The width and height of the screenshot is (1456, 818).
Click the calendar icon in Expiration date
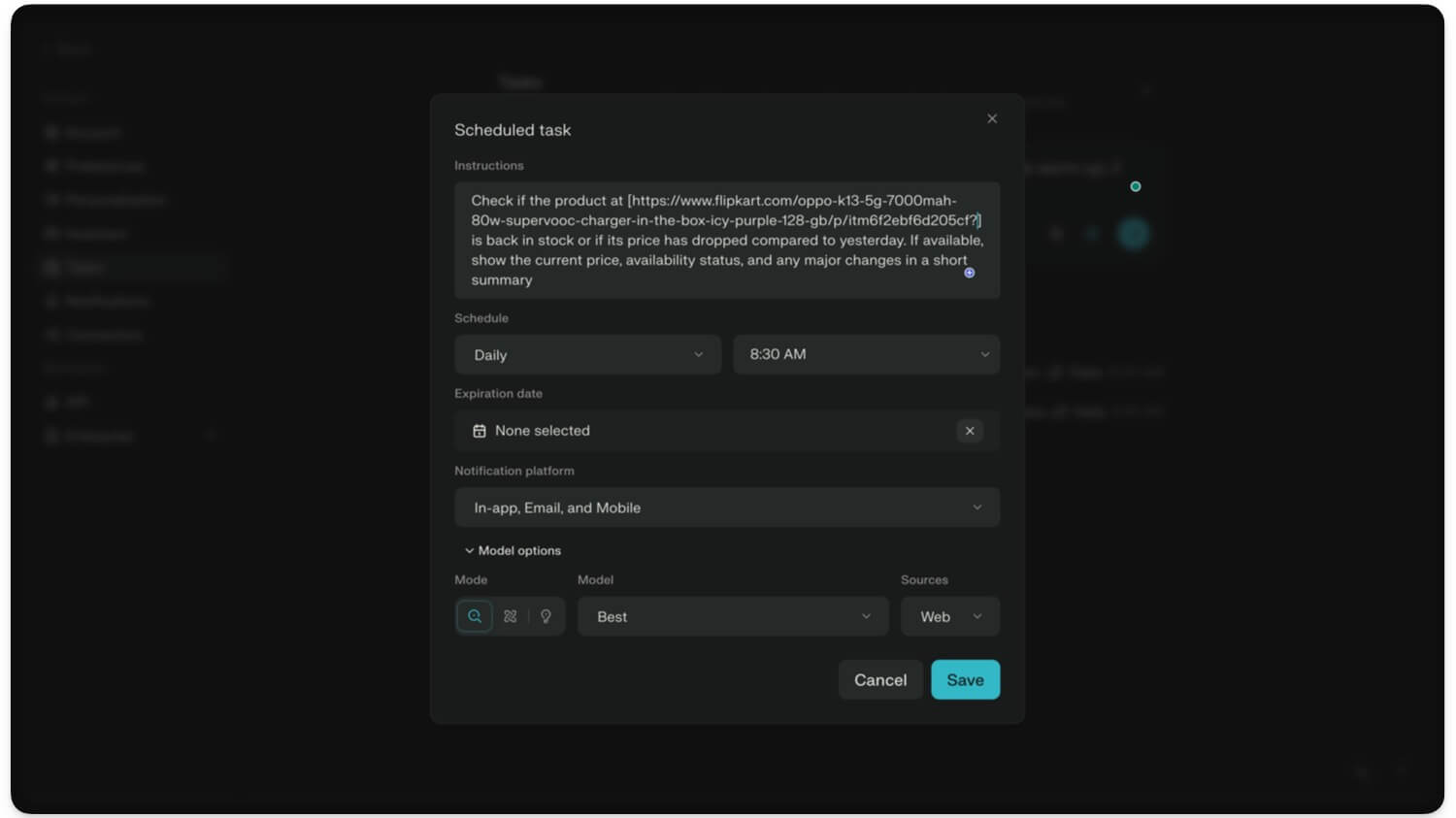pos(480,431)
